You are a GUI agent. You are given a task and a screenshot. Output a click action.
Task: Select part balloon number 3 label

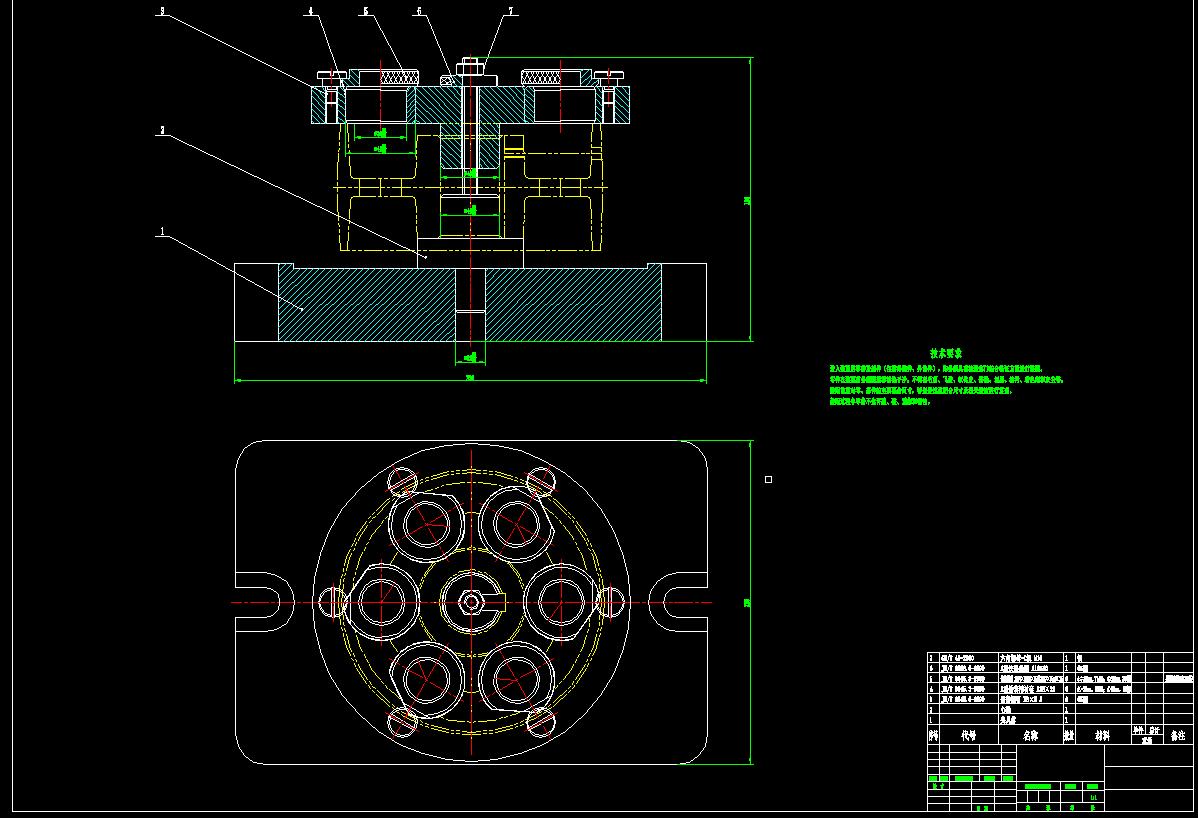point(162,11)
